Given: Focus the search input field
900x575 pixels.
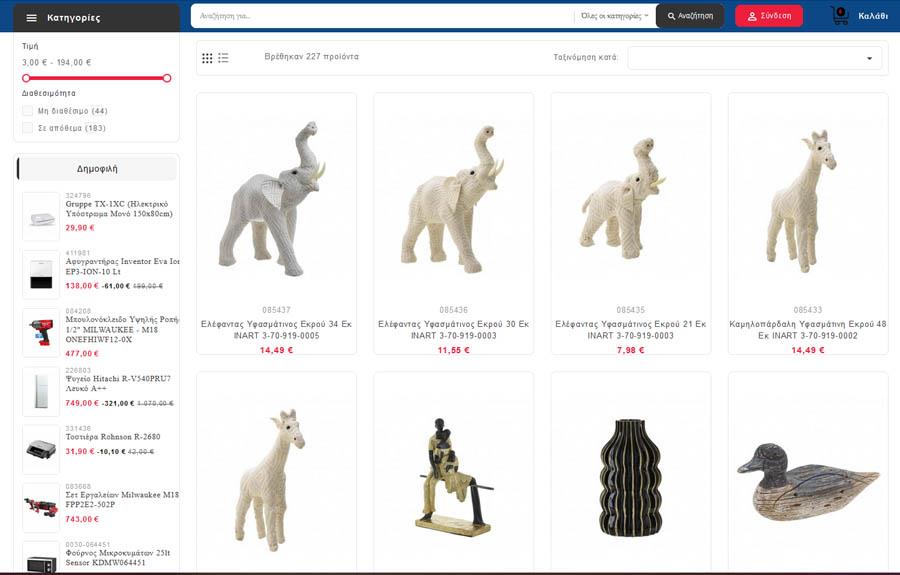Looking at the screenshot, I should [x=383, y=16].
